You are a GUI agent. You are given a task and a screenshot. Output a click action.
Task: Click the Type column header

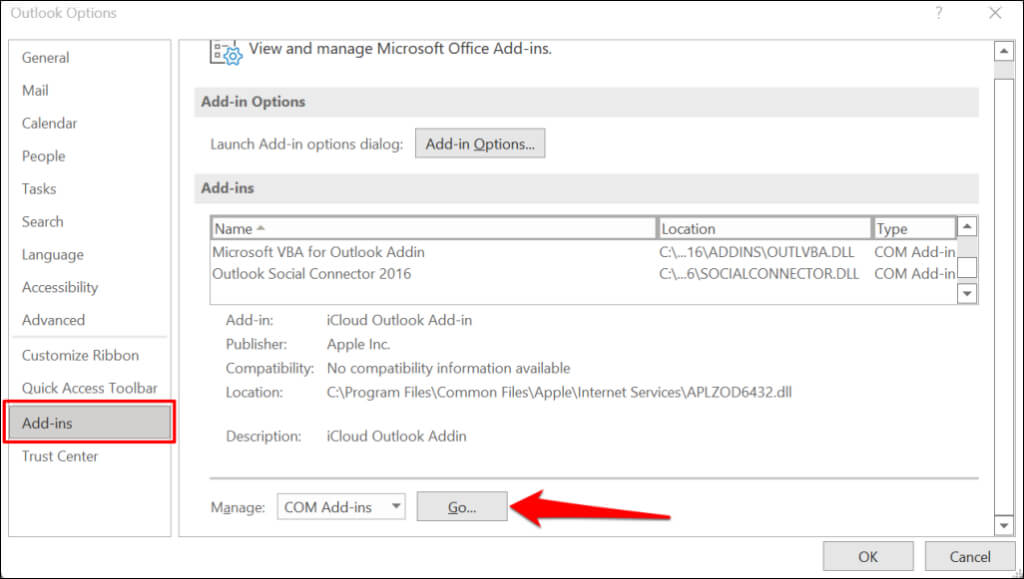tap(913, 228)
